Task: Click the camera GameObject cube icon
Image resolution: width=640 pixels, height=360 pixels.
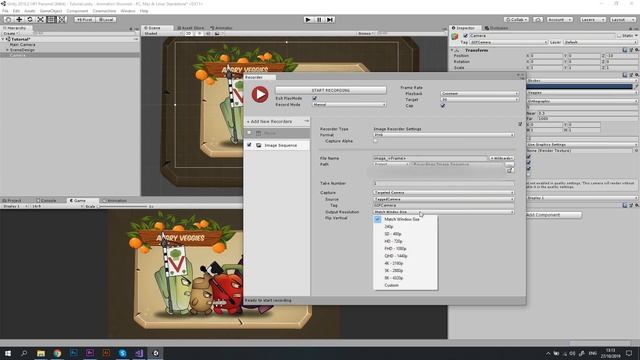Action: (455, 37)
